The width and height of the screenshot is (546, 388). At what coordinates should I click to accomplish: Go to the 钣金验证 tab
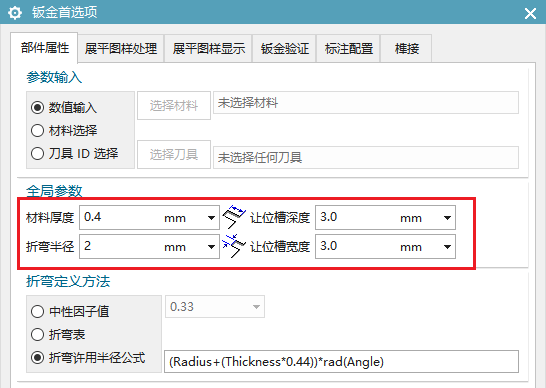pos(284,48)
